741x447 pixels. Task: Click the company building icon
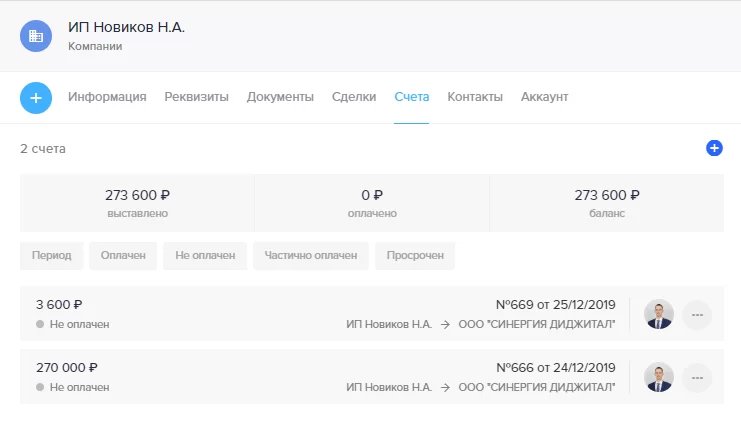click(36, 36)
